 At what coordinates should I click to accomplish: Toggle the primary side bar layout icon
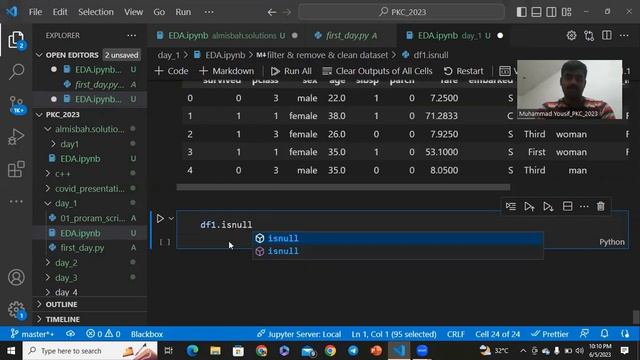(521, 12)
